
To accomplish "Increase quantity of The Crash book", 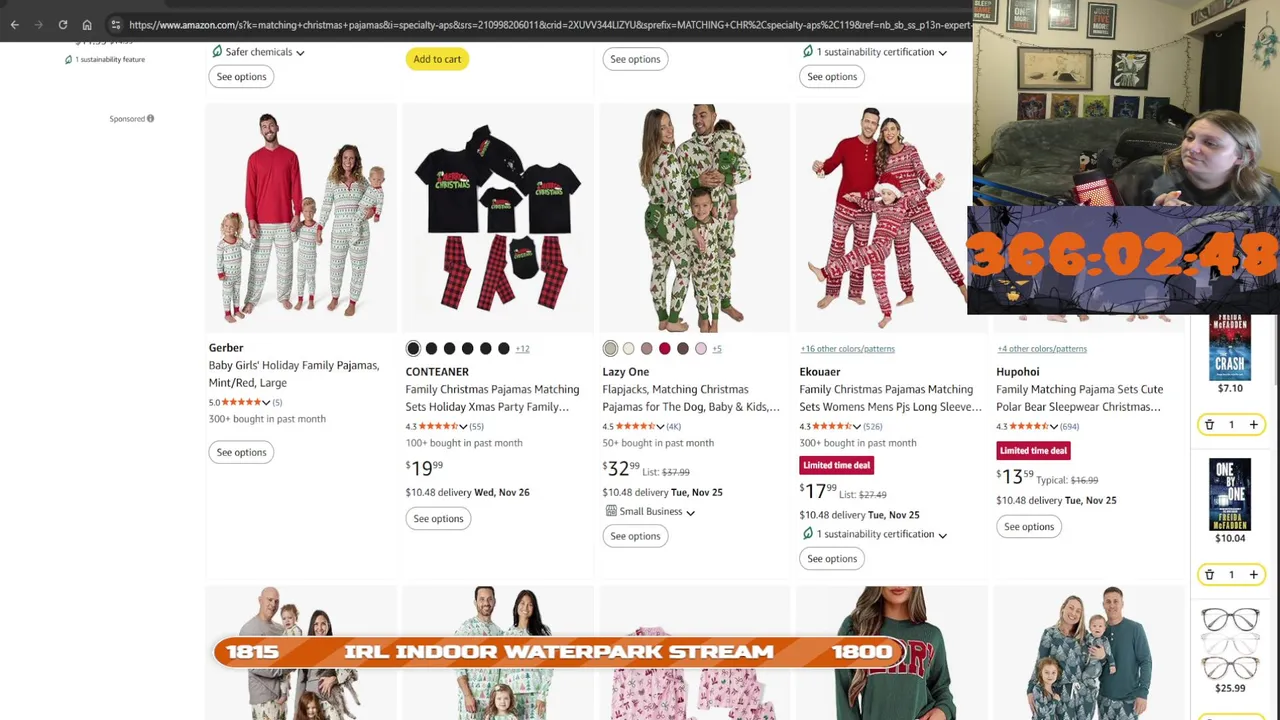I will [x=1253, y=425].
